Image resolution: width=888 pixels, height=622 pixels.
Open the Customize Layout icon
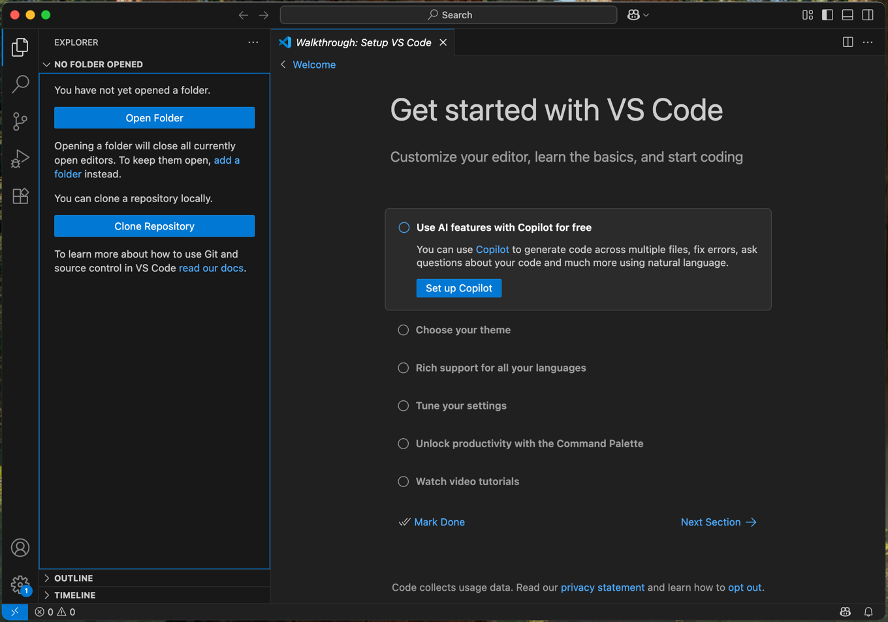click(808, 15)
